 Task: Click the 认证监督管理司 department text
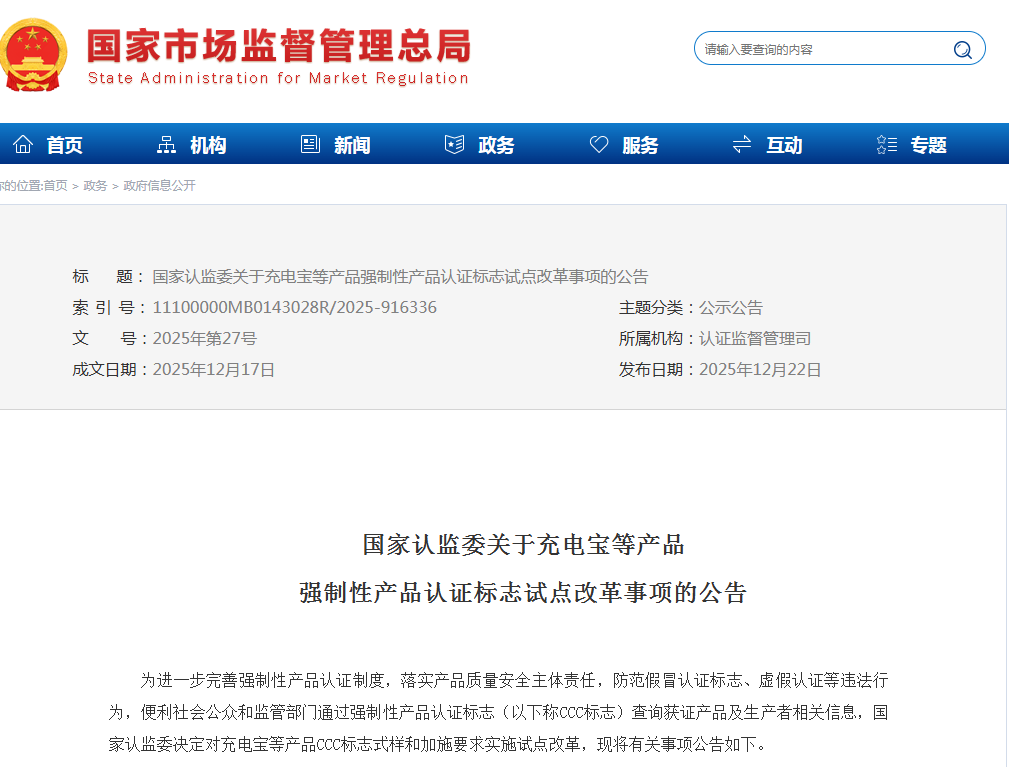tap(755, 338)
